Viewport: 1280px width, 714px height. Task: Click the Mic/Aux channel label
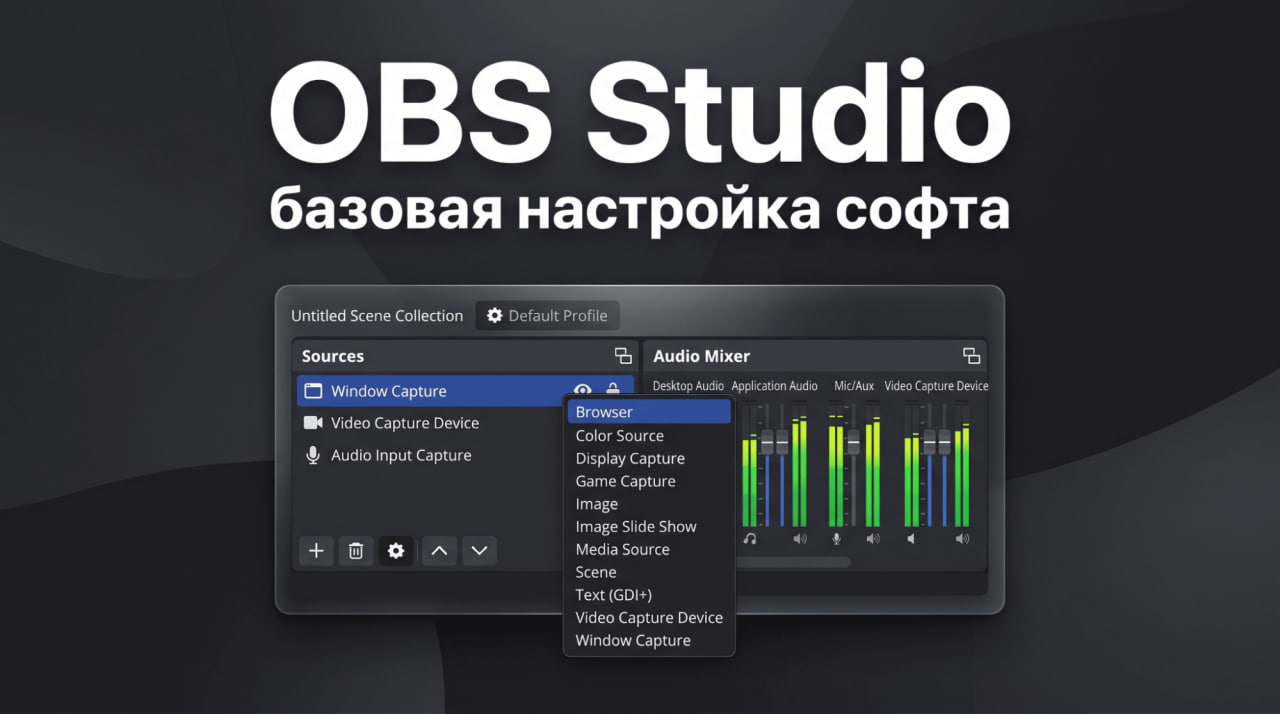tap(854, 386)
